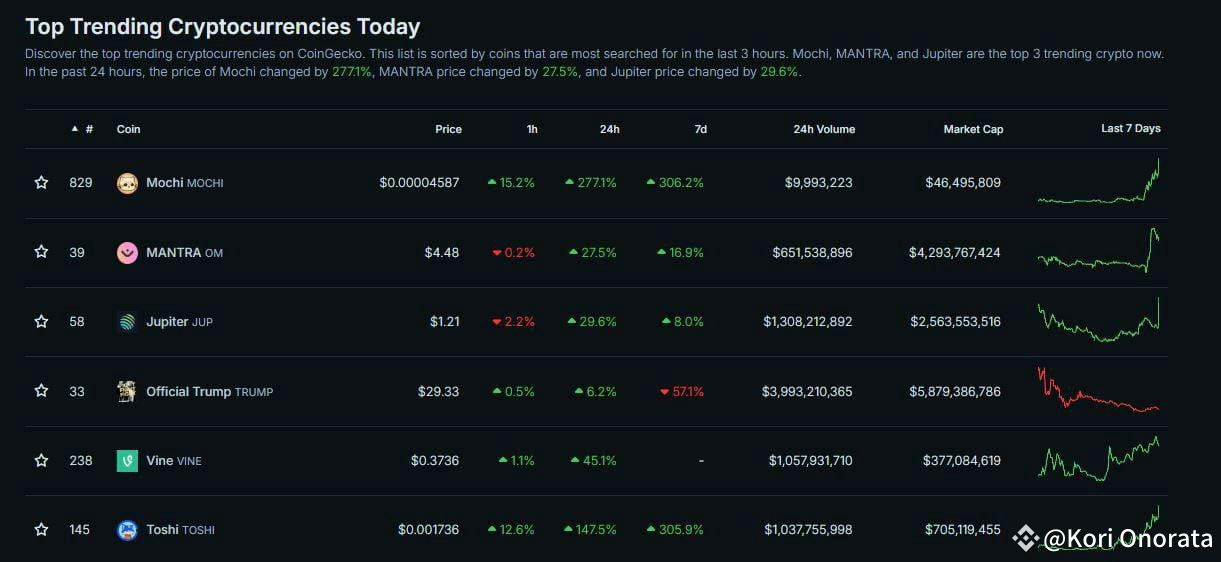The width and height of the screenshot is (1221, 562).
Task: Click the MANTRA pink coin icon
Action: point(127,253)
